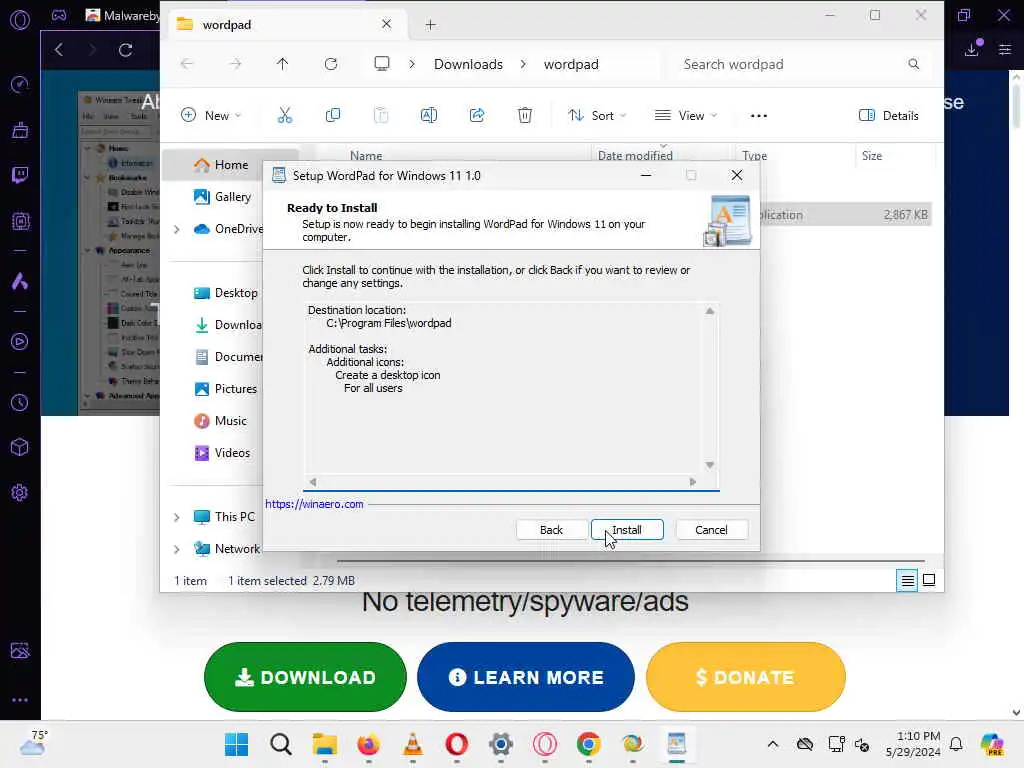Open clock showing 1:10 PM
Image resolution: width=1024 pixels, height=768 pixels.
pyautogui.click(x=913, y=744)
